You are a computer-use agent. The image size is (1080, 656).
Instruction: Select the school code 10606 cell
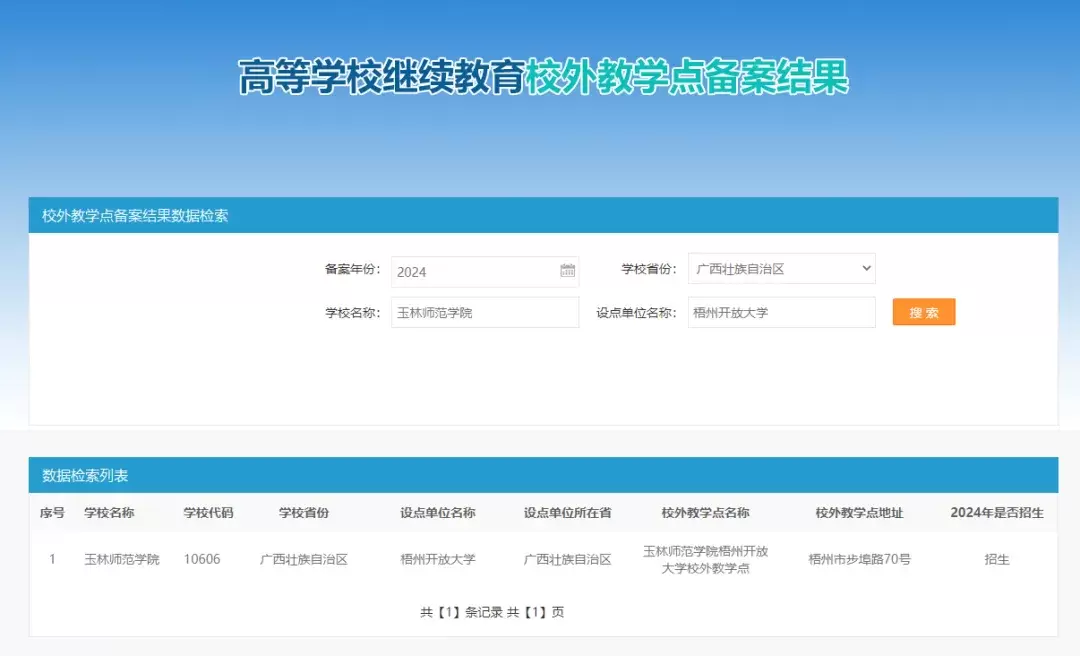pos(203,559)
